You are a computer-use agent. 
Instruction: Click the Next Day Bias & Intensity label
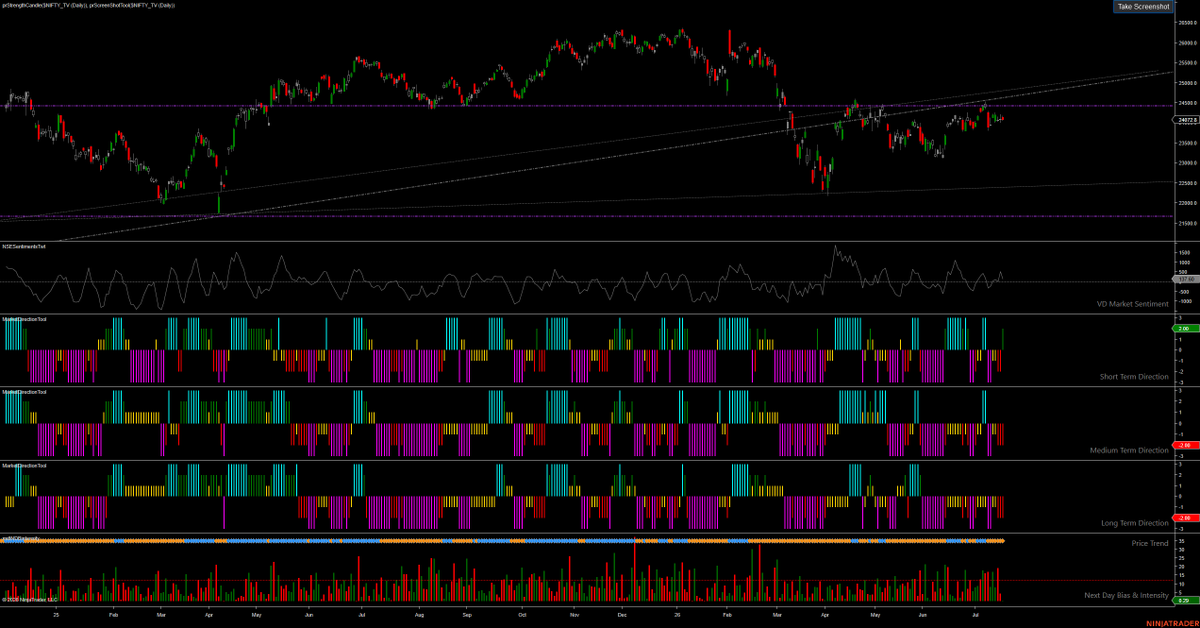(1126, 595)
